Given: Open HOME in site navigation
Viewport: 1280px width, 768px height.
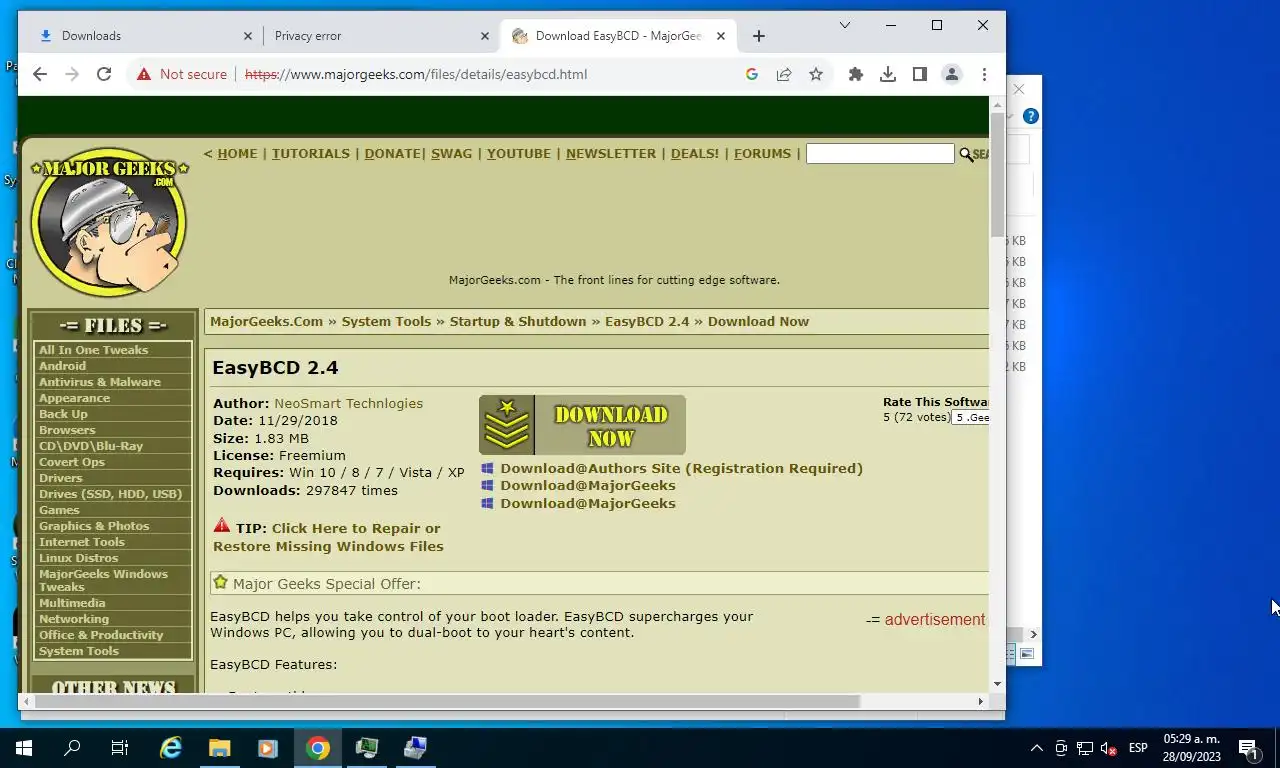Looking at the screenshot, I should (237, 154).
